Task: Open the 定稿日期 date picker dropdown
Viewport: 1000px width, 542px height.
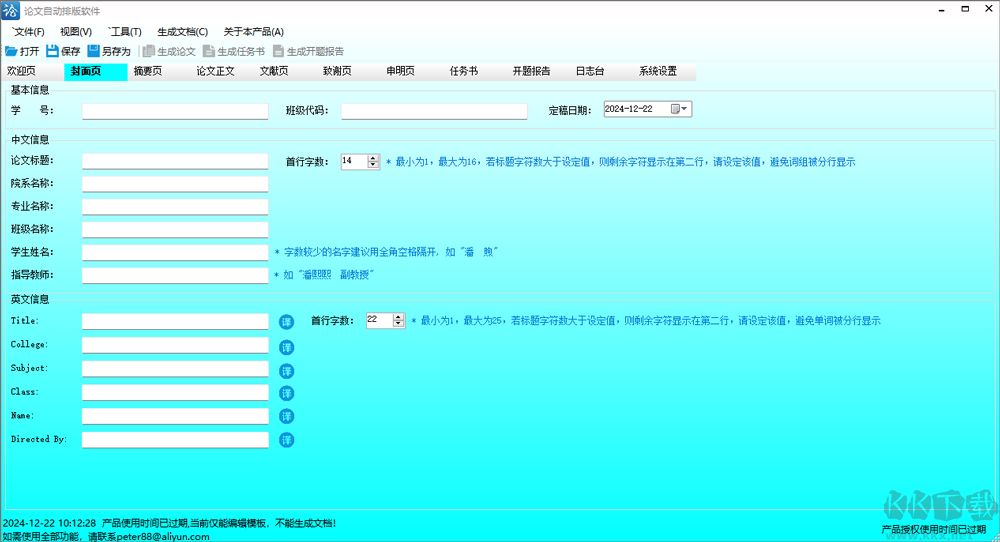Action: (679, 110)
